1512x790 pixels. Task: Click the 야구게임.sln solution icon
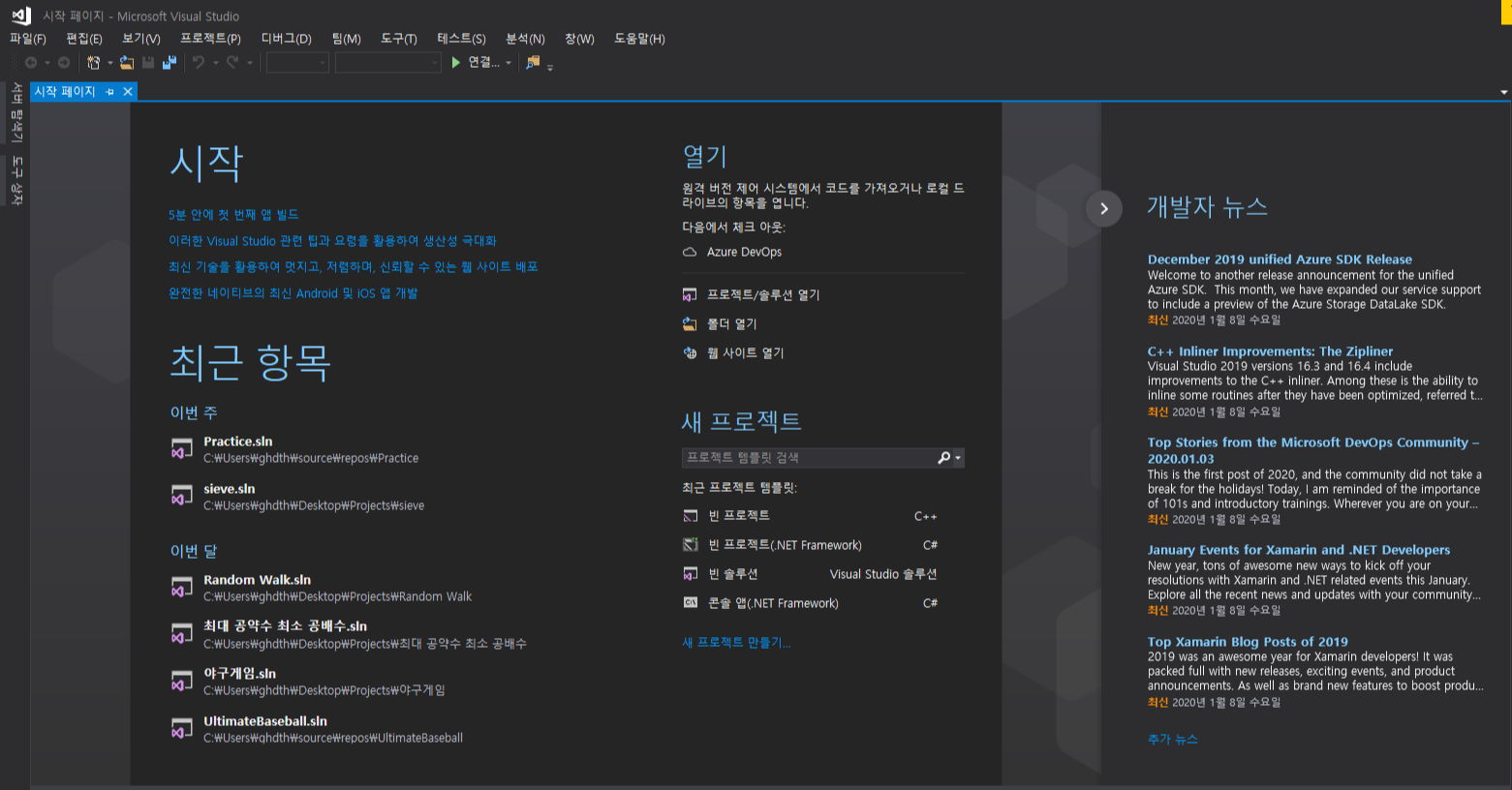point(182,682)
